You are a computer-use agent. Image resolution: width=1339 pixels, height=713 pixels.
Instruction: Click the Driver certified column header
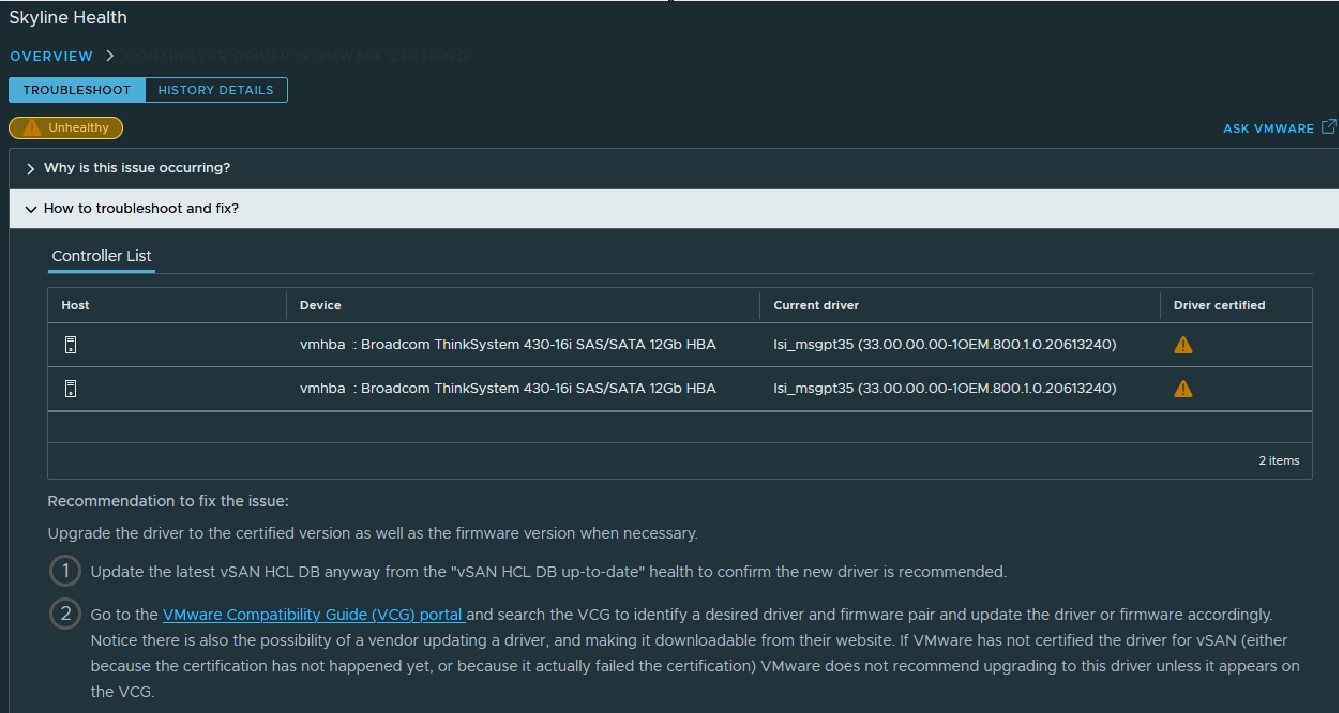[x=1219, y=305]
